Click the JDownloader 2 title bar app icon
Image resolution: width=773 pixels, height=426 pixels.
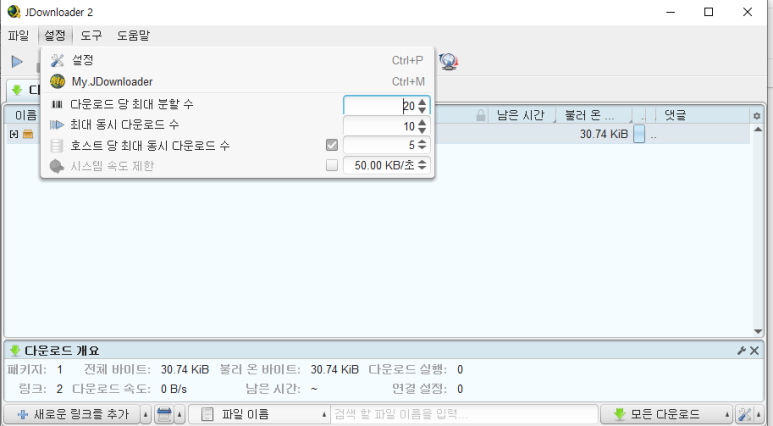tap(14, 11)
